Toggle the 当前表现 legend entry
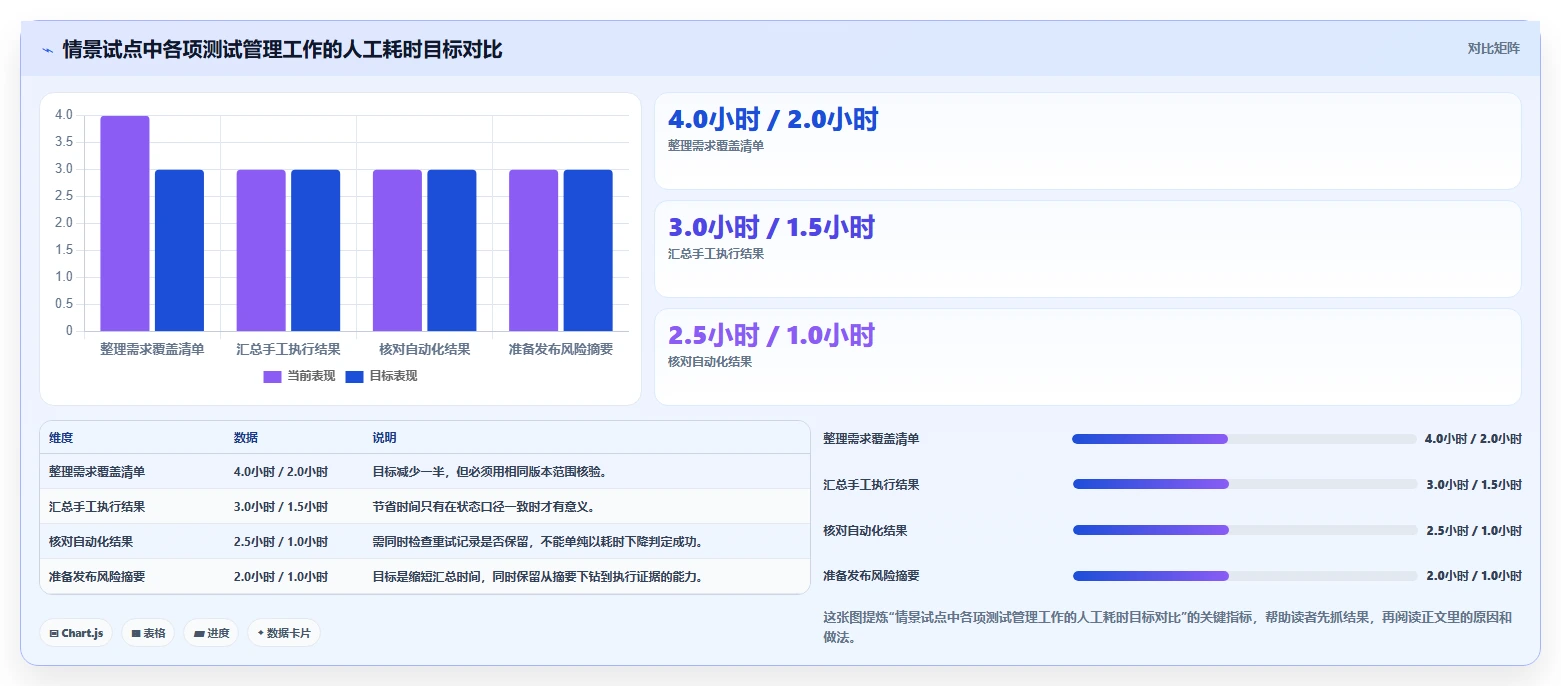This screenshot has width=1561, height=686. pyautogui.click(x=299, y=377)
